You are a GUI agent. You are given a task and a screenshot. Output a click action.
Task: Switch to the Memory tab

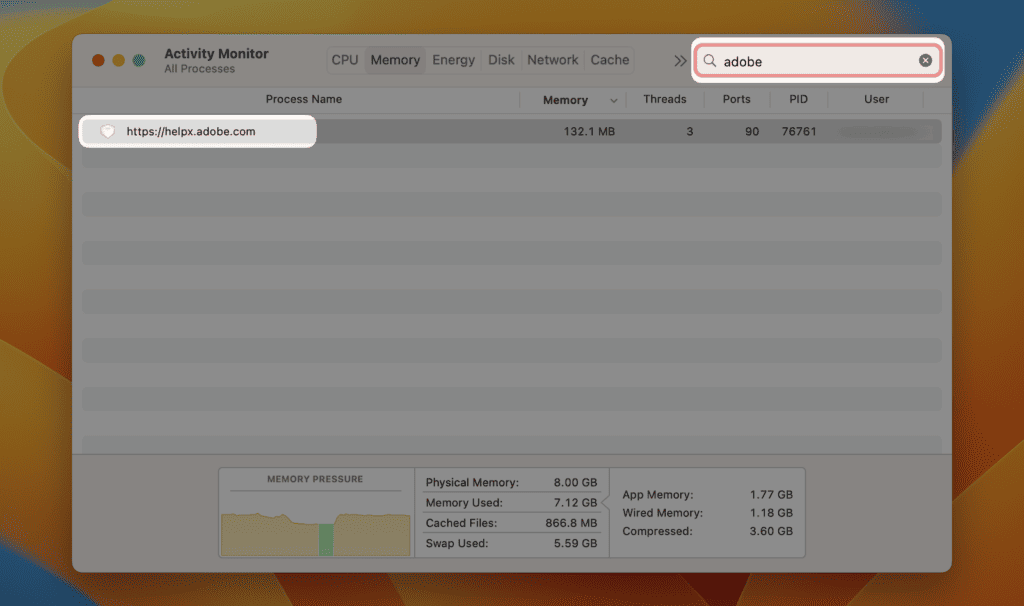[x=395, y=60]
